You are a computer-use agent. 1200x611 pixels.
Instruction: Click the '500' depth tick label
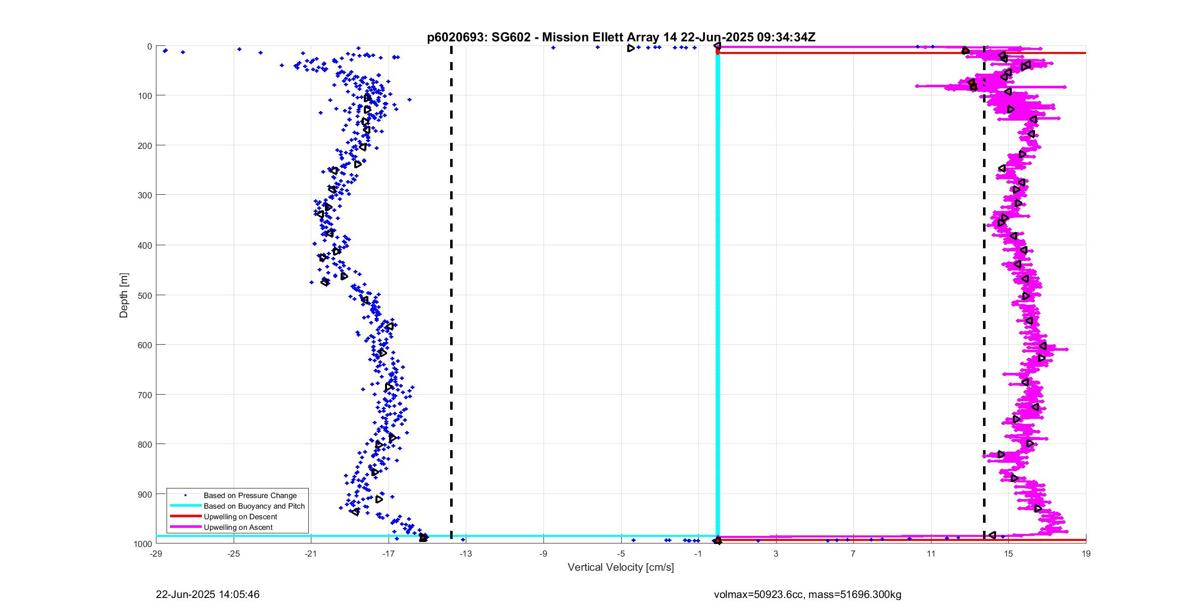pos(144,295)
